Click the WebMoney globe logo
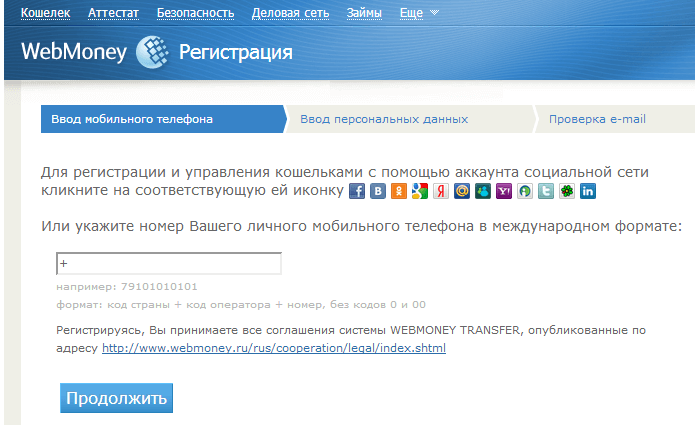The height and width of the screenshot is (425, 700). (x=152, y=52)
